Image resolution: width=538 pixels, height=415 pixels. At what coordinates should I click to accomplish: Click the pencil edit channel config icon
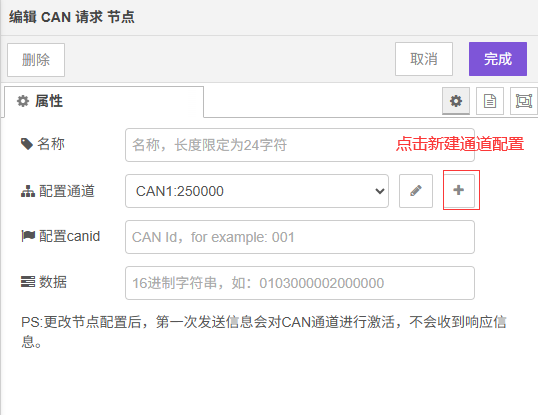click(416, 191)
